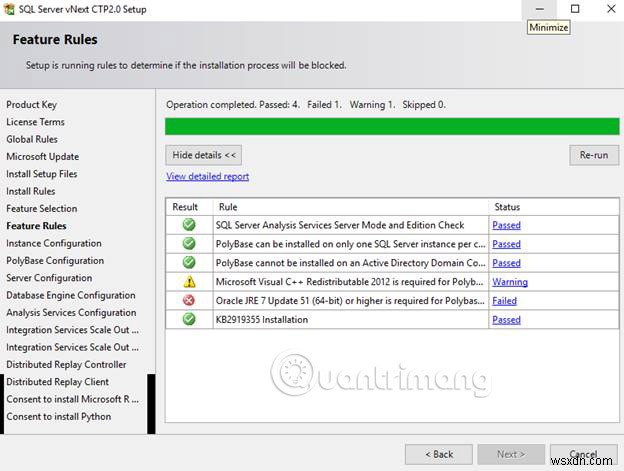Open Passed link for Active Directory Domain rule

[x=506, y=263]
